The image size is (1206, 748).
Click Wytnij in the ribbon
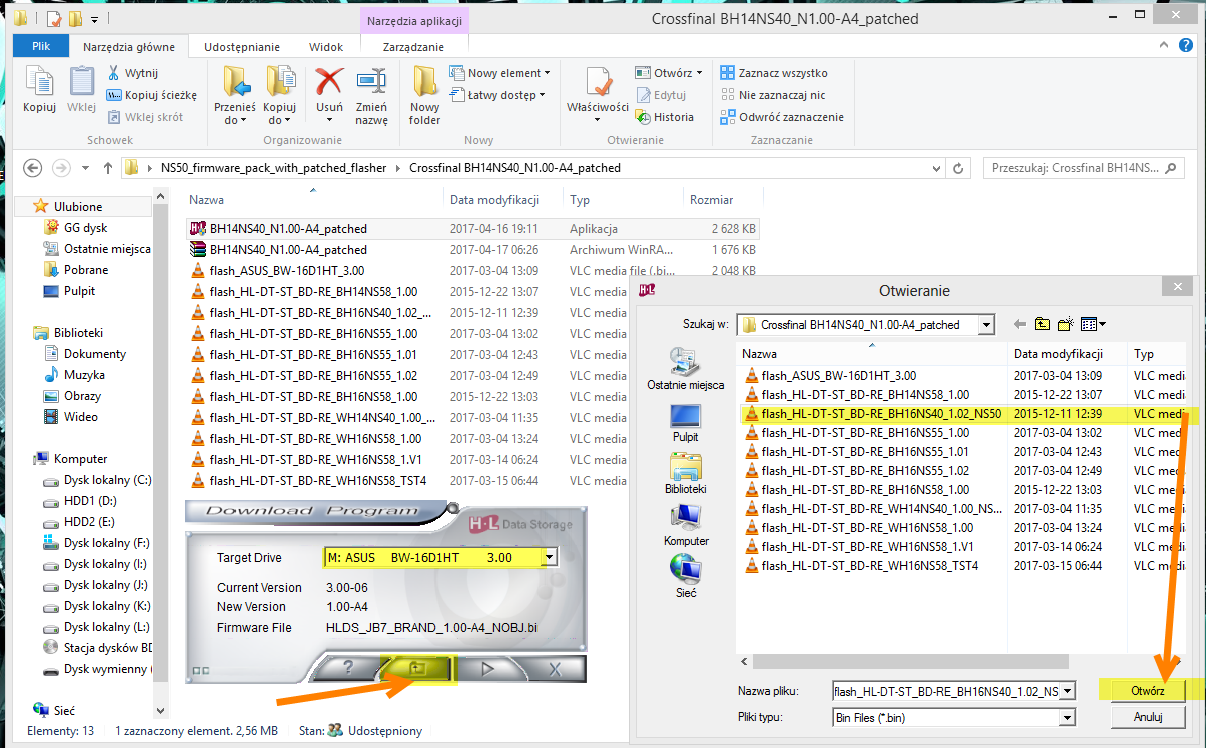pos(132,73)
